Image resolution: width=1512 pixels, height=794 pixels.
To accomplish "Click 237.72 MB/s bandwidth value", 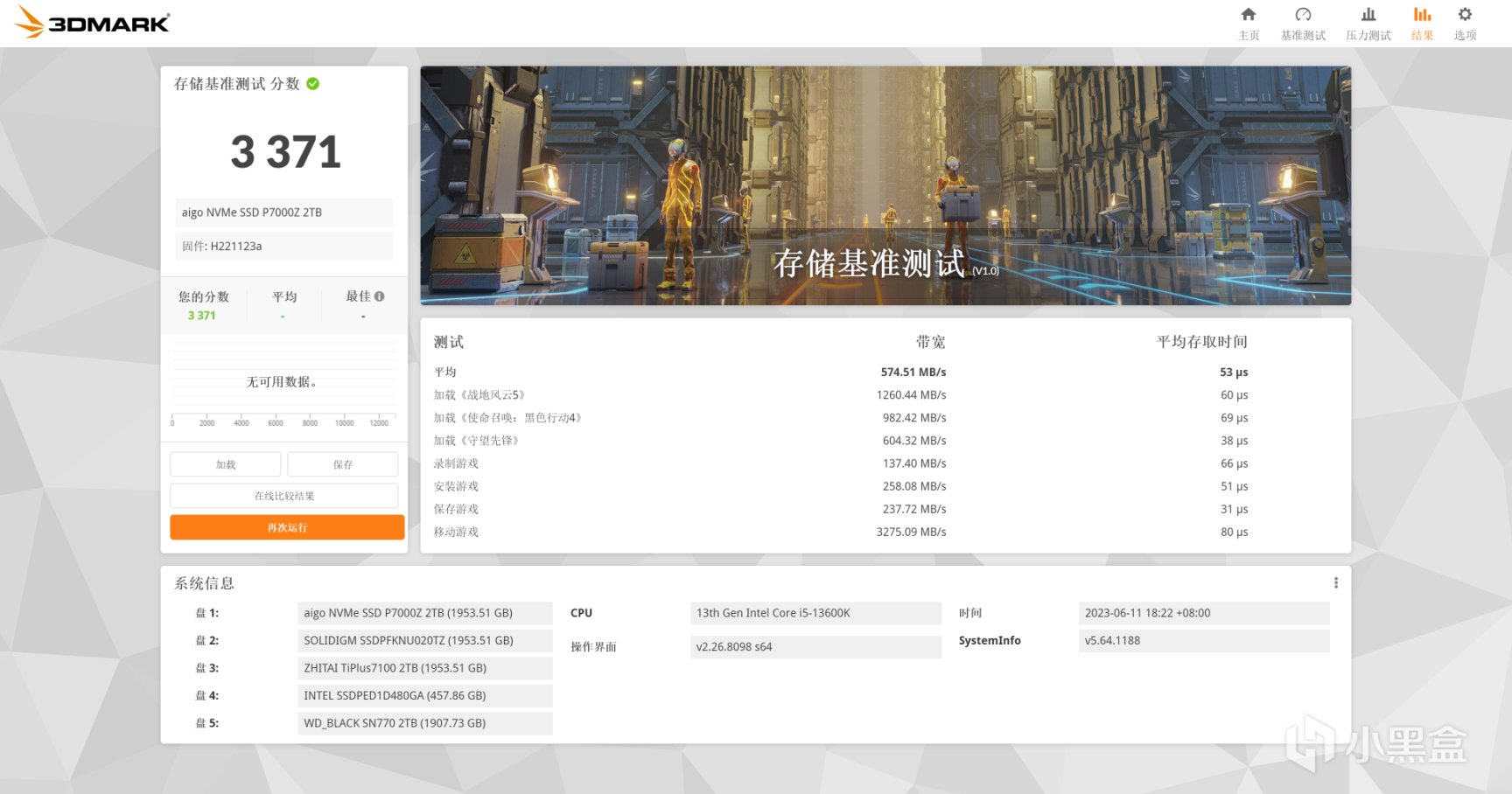I will coord(914,509).
